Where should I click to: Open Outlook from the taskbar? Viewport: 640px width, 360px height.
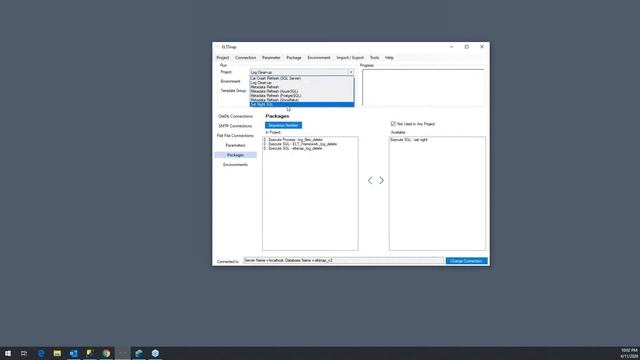(73, 353)
